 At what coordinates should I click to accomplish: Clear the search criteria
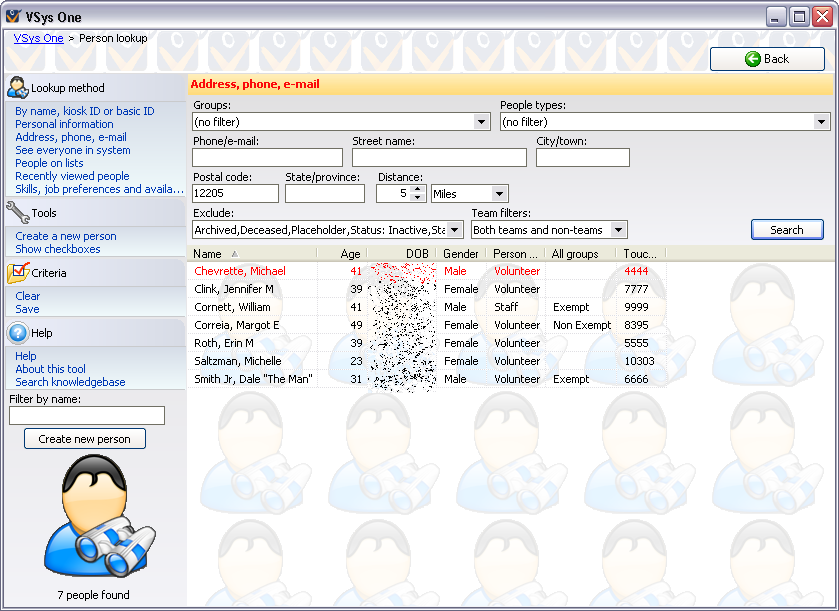[x=27, y=296]
